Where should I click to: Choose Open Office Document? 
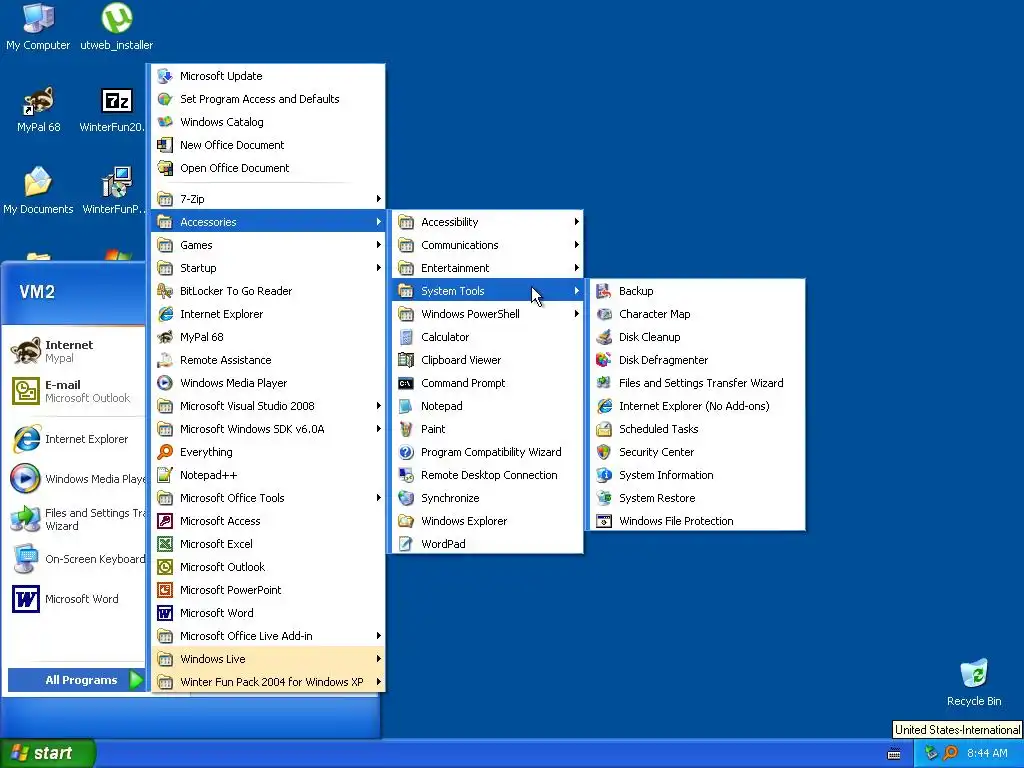(268, 168)
